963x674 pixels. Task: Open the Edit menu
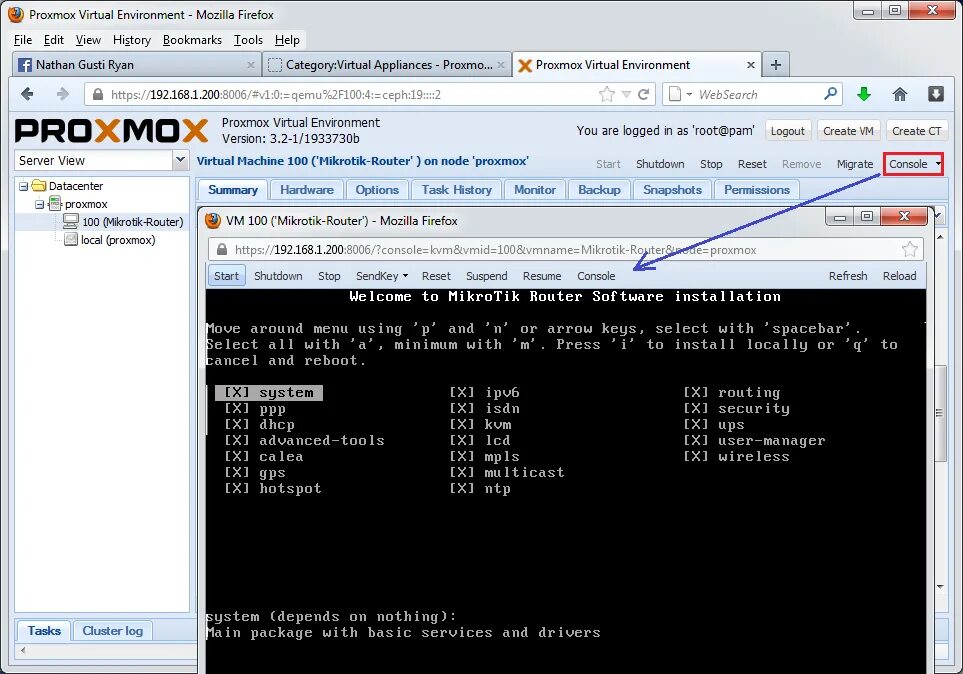pyautogui.click(x=53, y=40)
